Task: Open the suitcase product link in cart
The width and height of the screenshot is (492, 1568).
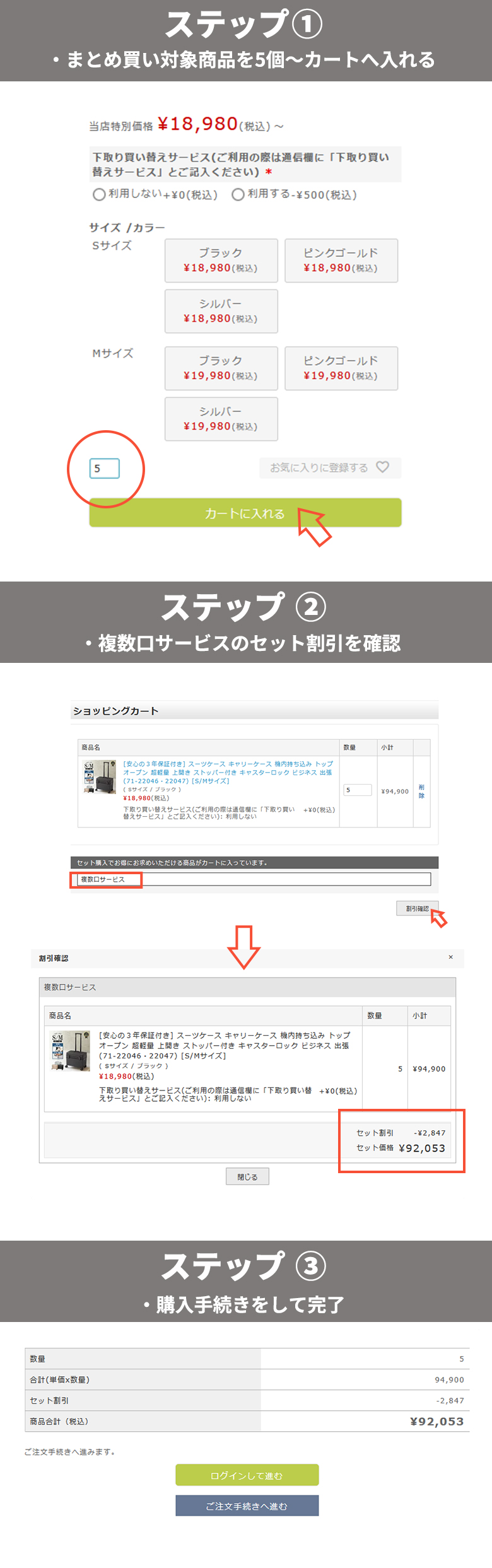Action: tap(227, 772)
